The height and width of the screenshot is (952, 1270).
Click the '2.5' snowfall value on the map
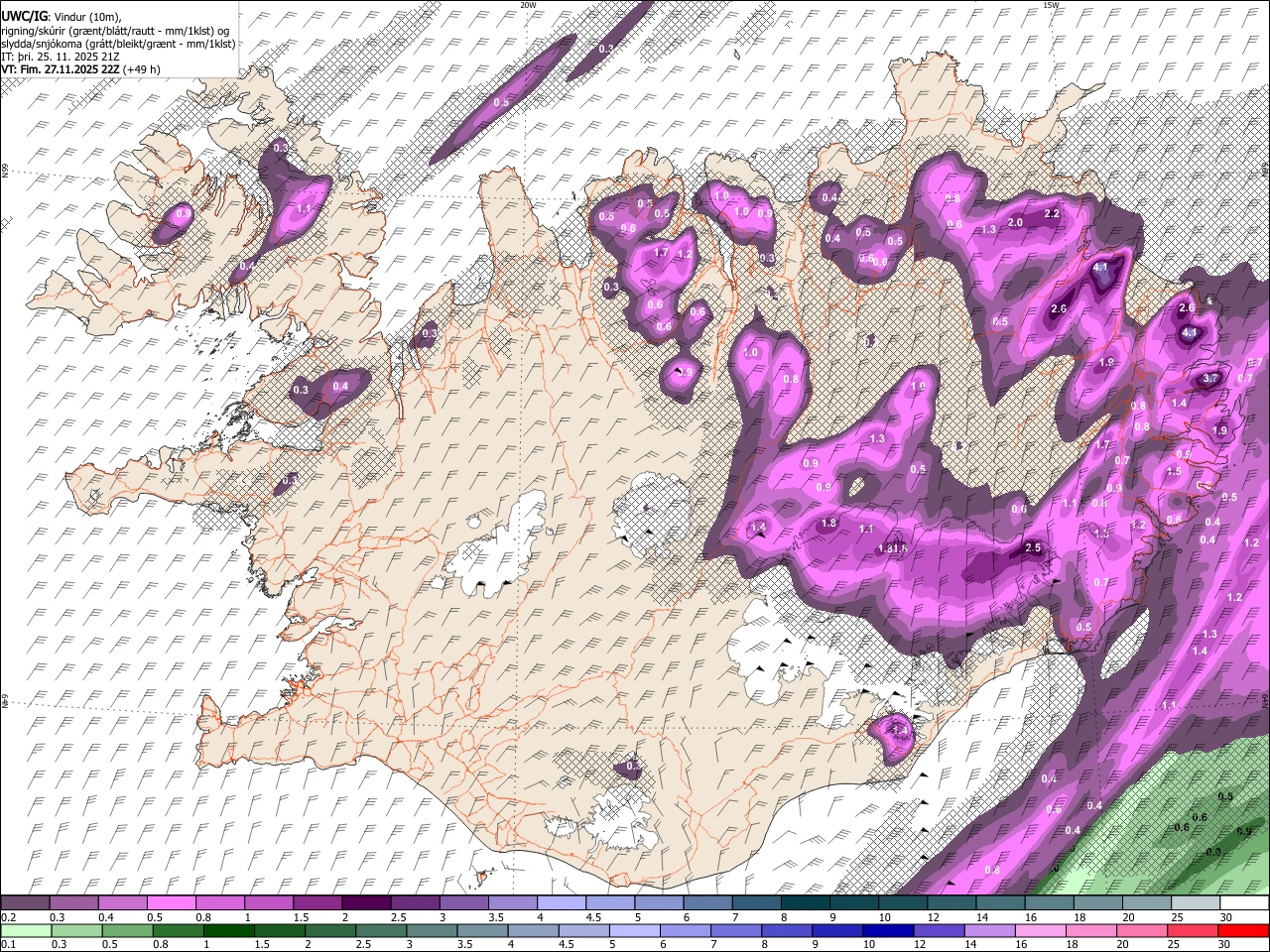coord(1032,547)
